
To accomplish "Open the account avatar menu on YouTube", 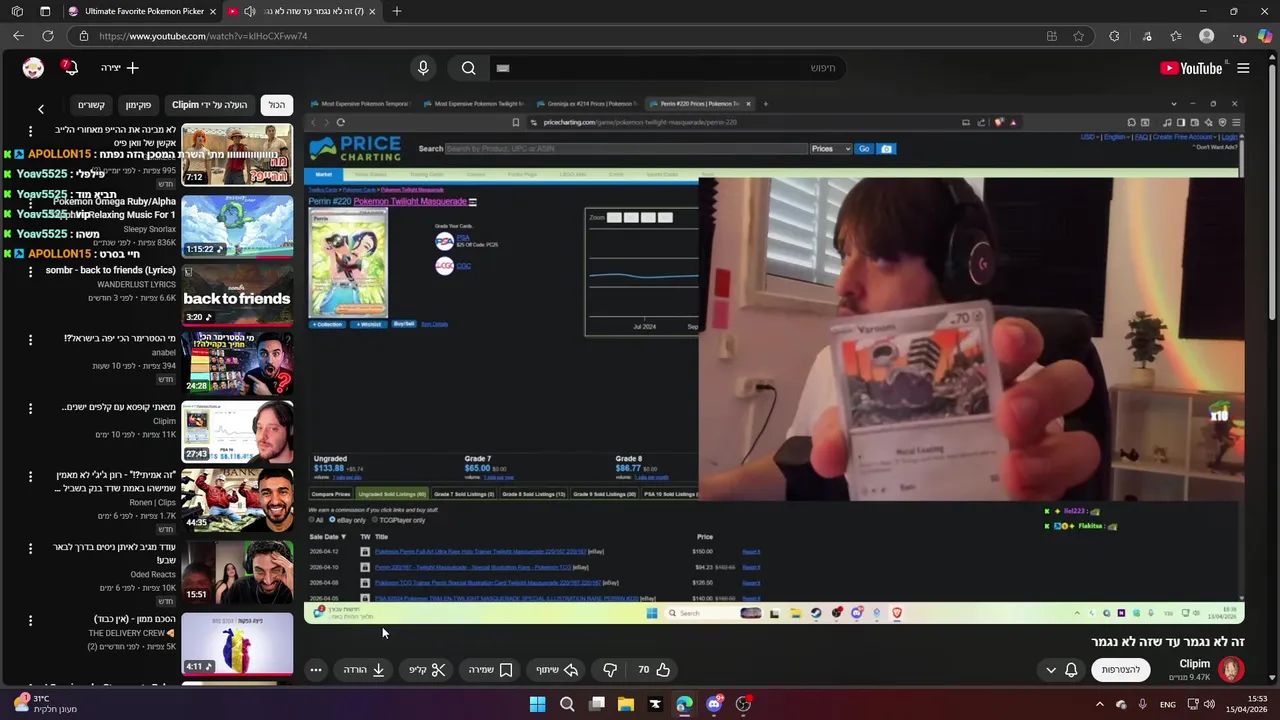I will 33,68.
